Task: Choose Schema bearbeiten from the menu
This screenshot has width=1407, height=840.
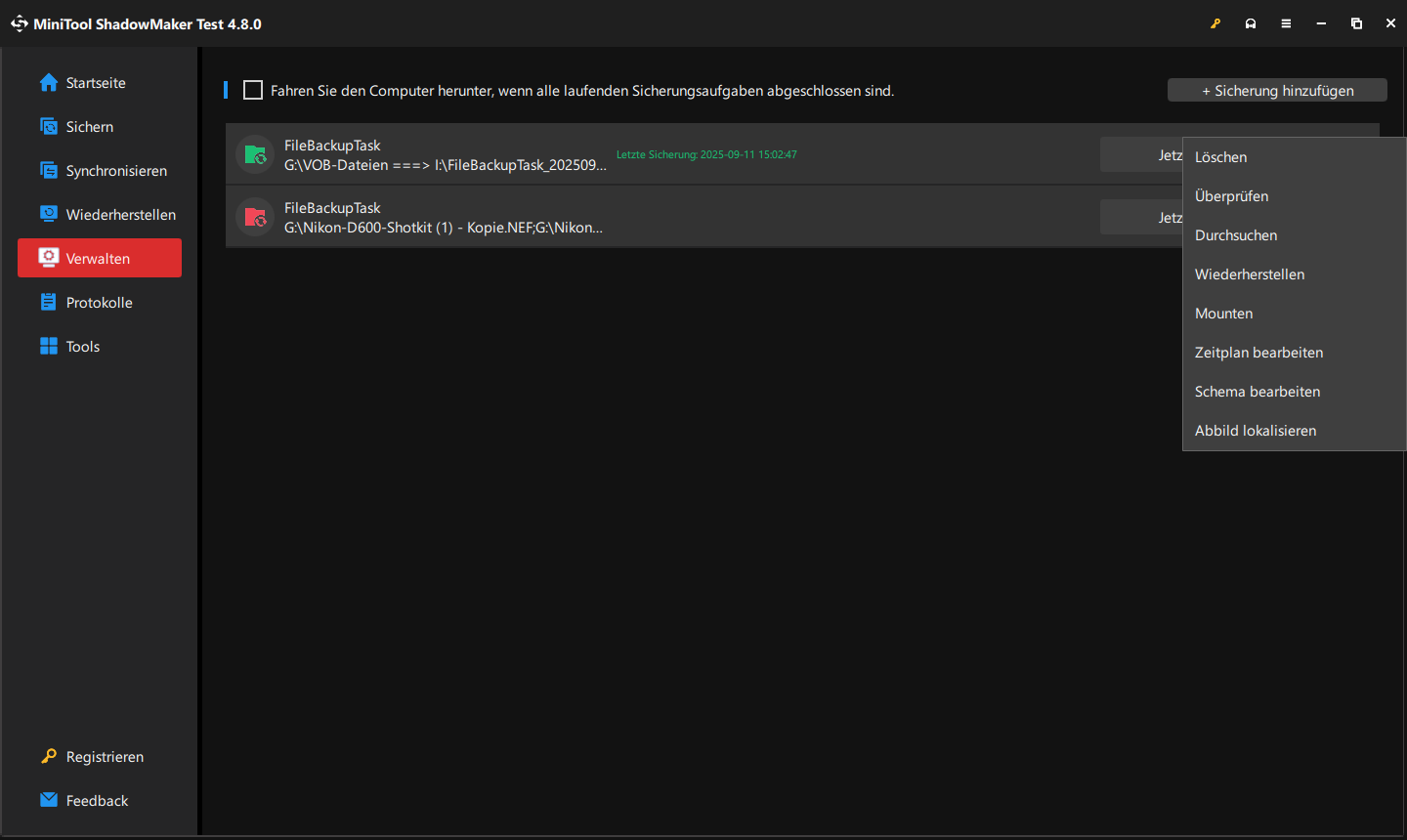Action: 1294,392
